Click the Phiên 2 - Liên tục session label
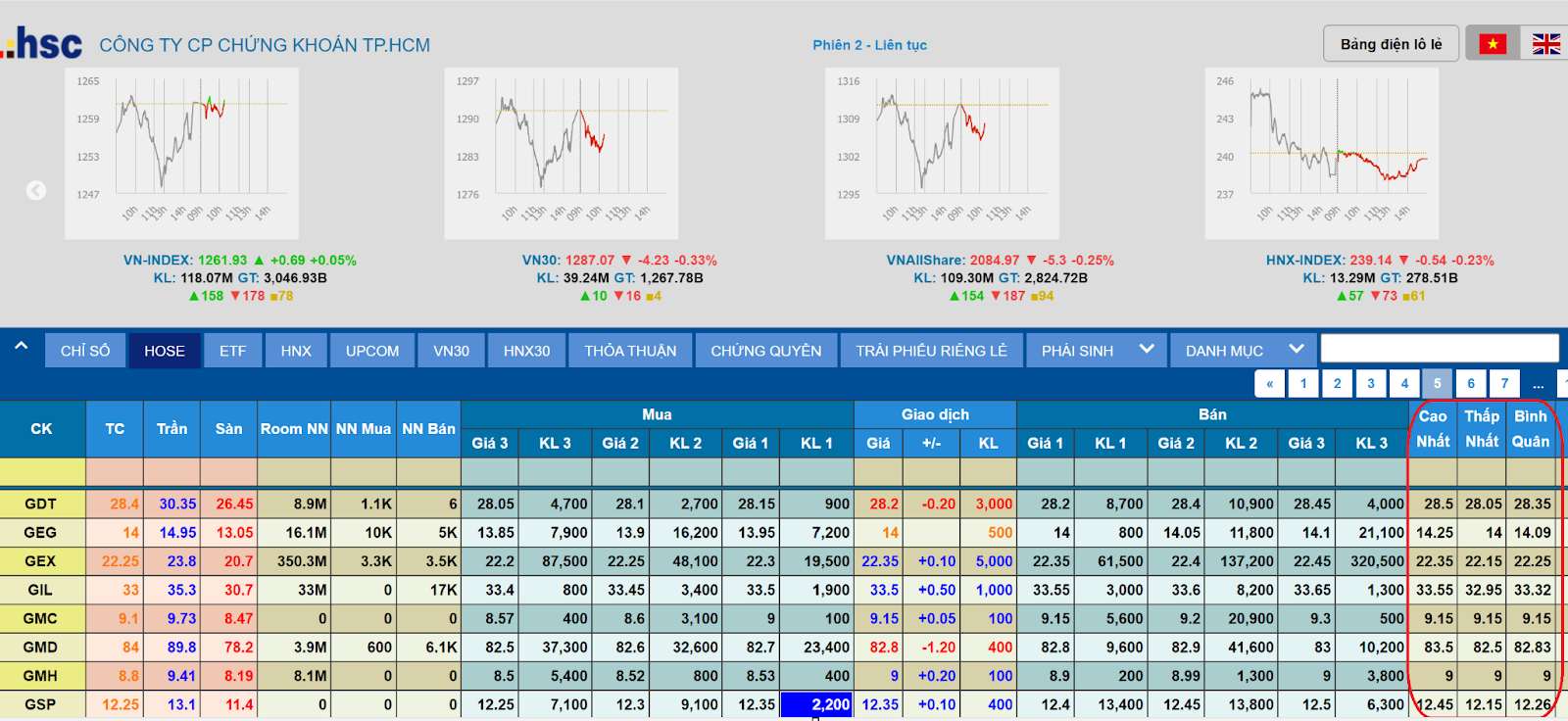Screen dimensions: 1568x721 (x=869, y=45)
